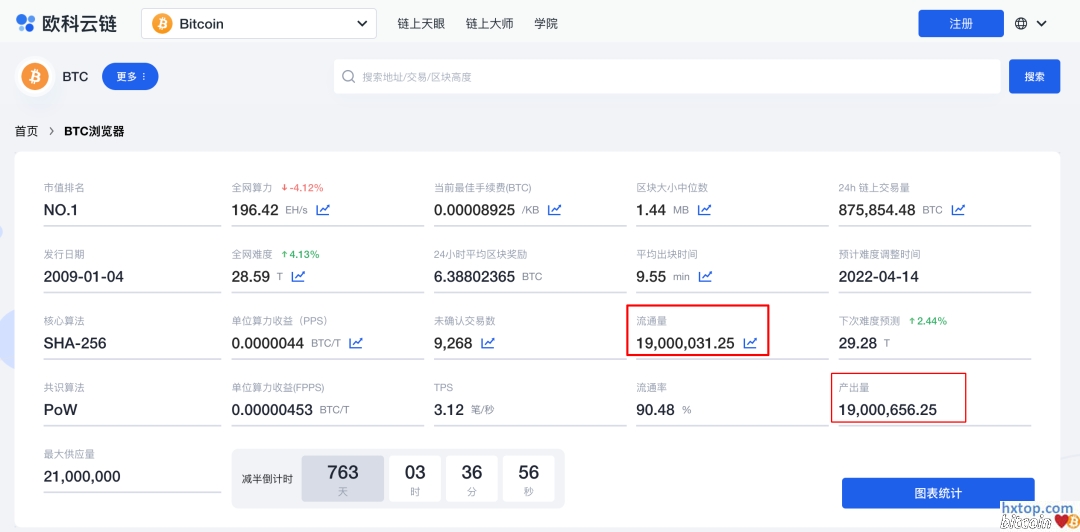Show chart for 24h 链上交易量
The height and width of the screenshot is (532, 1080).
(958, 210)
